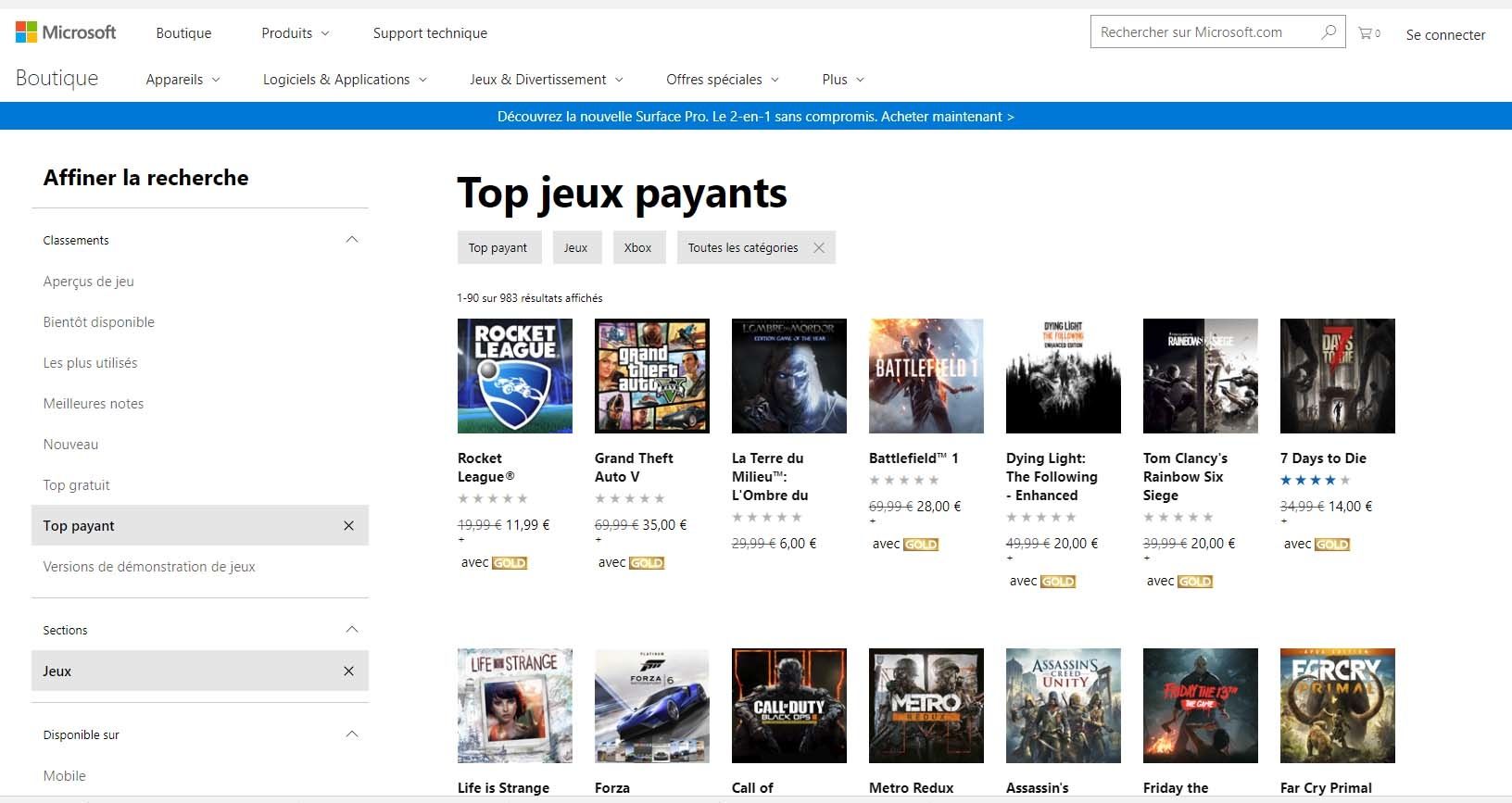
Task: Expand the Jeux & Divertissement menu
Action: coord(547,80)
